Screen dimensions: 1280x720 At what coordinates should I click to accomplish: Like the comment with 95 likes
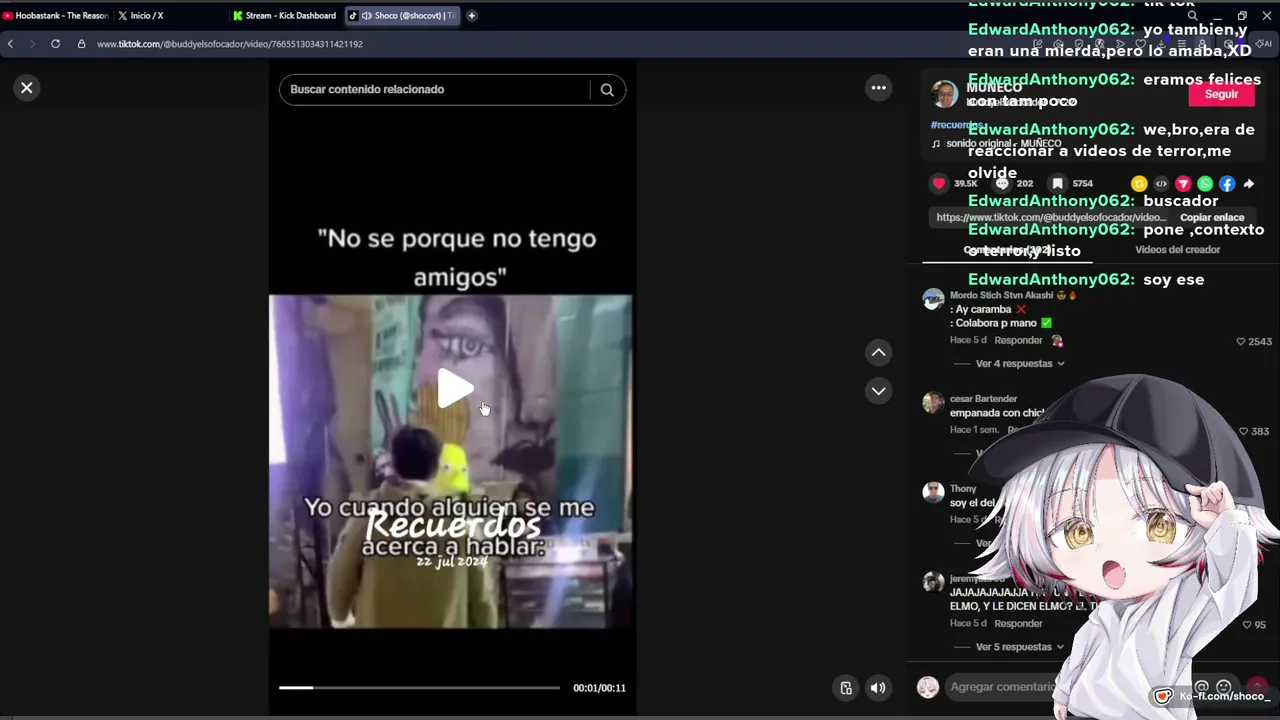[1247, 625]
